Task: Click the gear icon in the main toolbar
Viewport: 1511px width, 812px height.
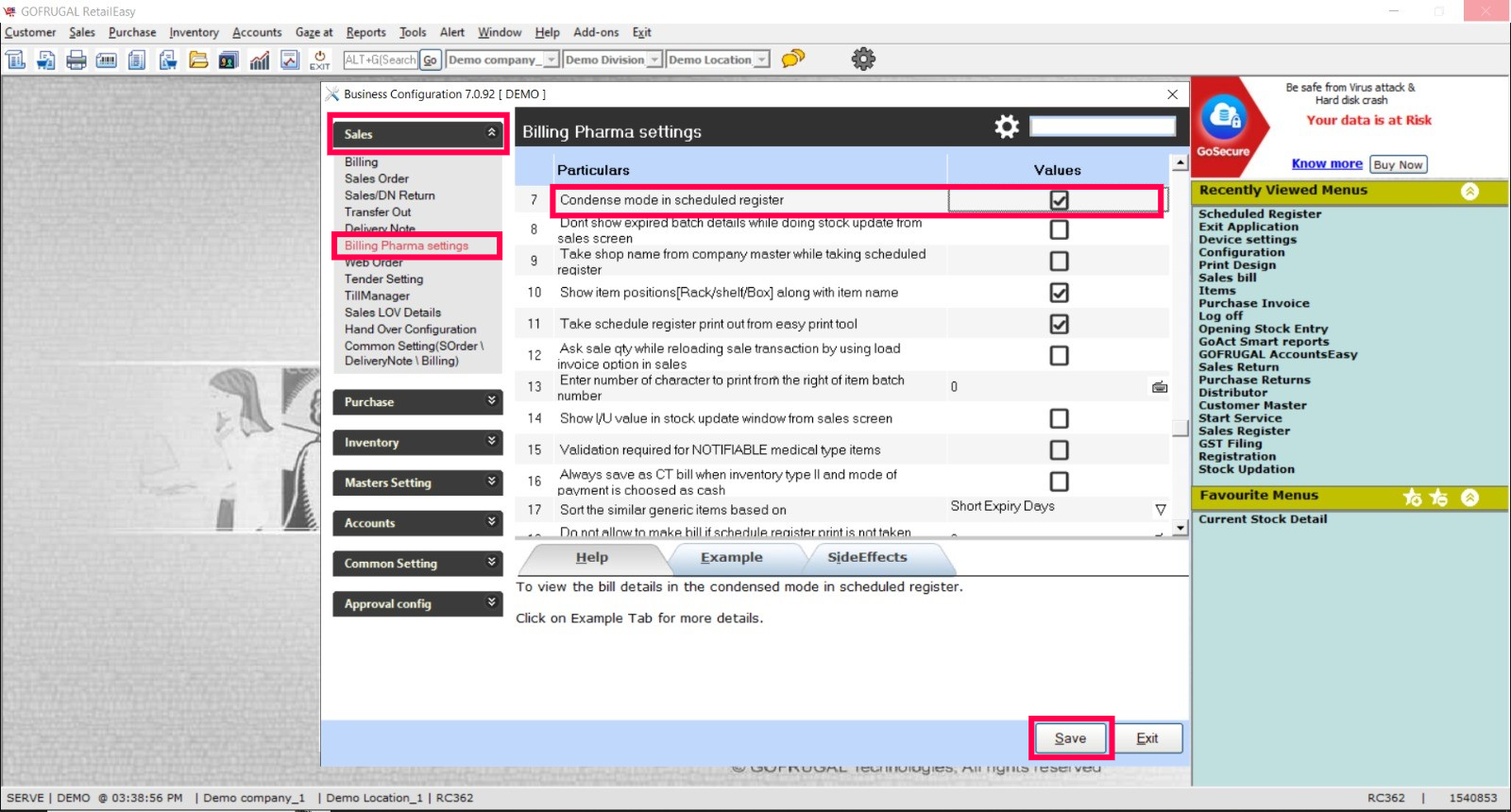Action: click(863, 59)
